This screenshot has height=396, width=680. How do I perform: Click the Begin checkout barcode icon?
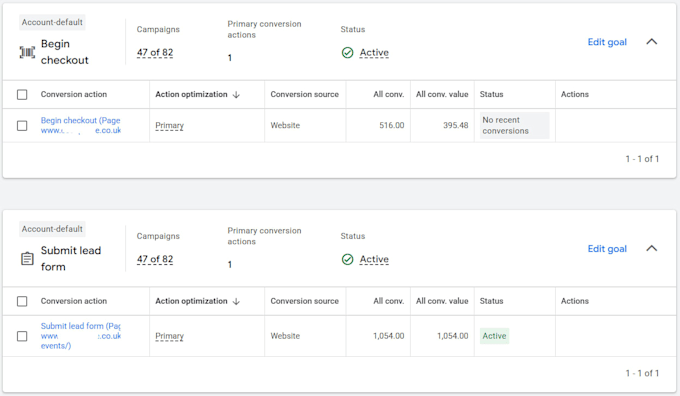click(27, 52)
